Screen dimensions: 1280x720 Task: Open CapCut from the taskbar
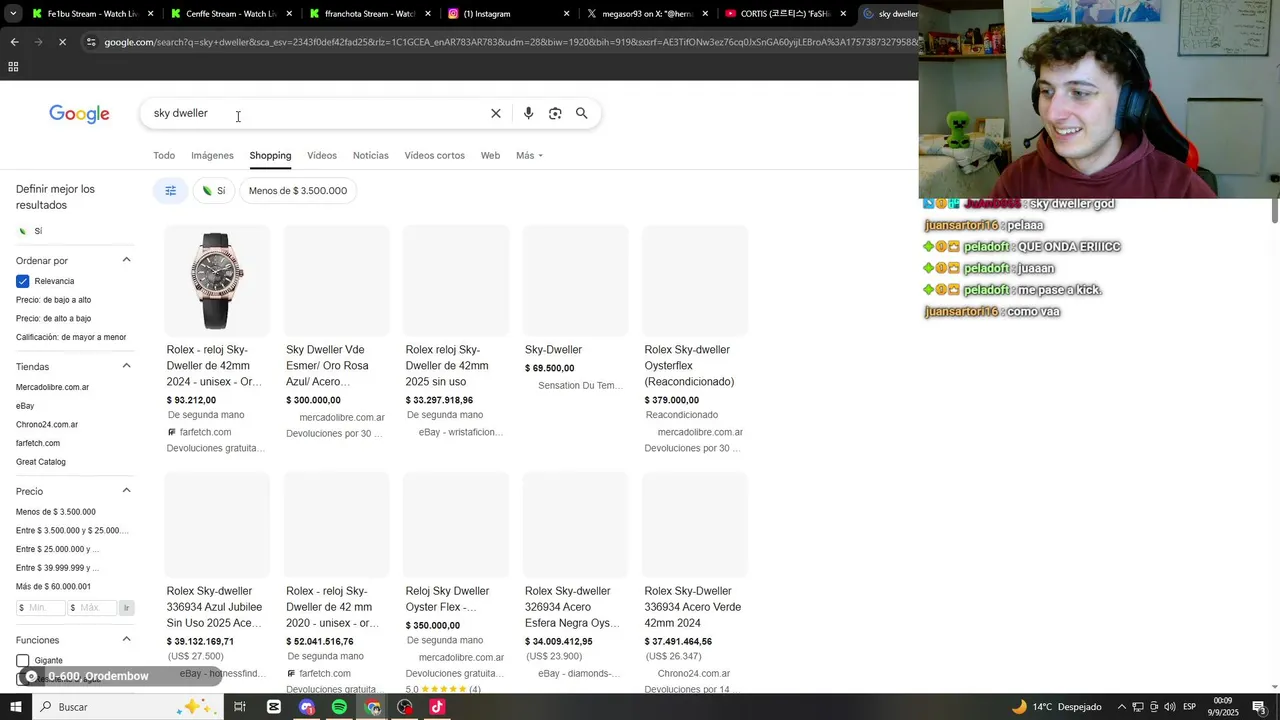[274, 707]
